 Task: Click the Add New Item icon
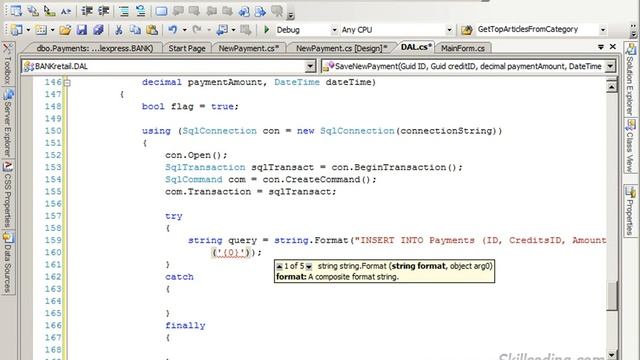point(41,30)
